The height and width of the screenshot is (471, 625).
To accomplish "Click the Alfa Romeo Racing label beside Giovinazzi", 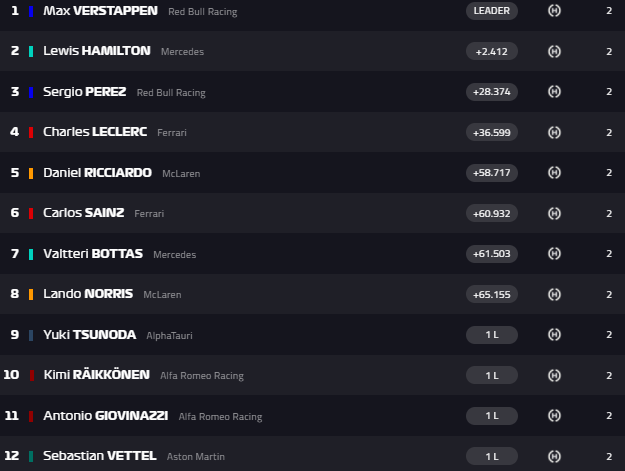I will (220, 416).
